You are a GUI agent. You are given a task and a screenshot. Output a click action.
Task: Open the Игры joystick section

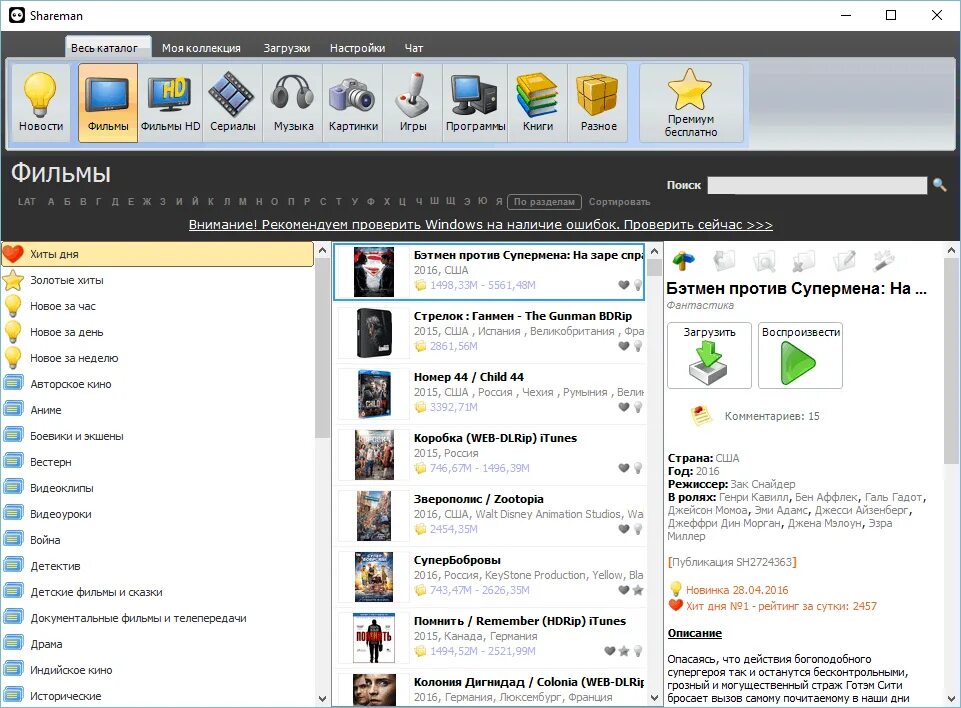412,103
